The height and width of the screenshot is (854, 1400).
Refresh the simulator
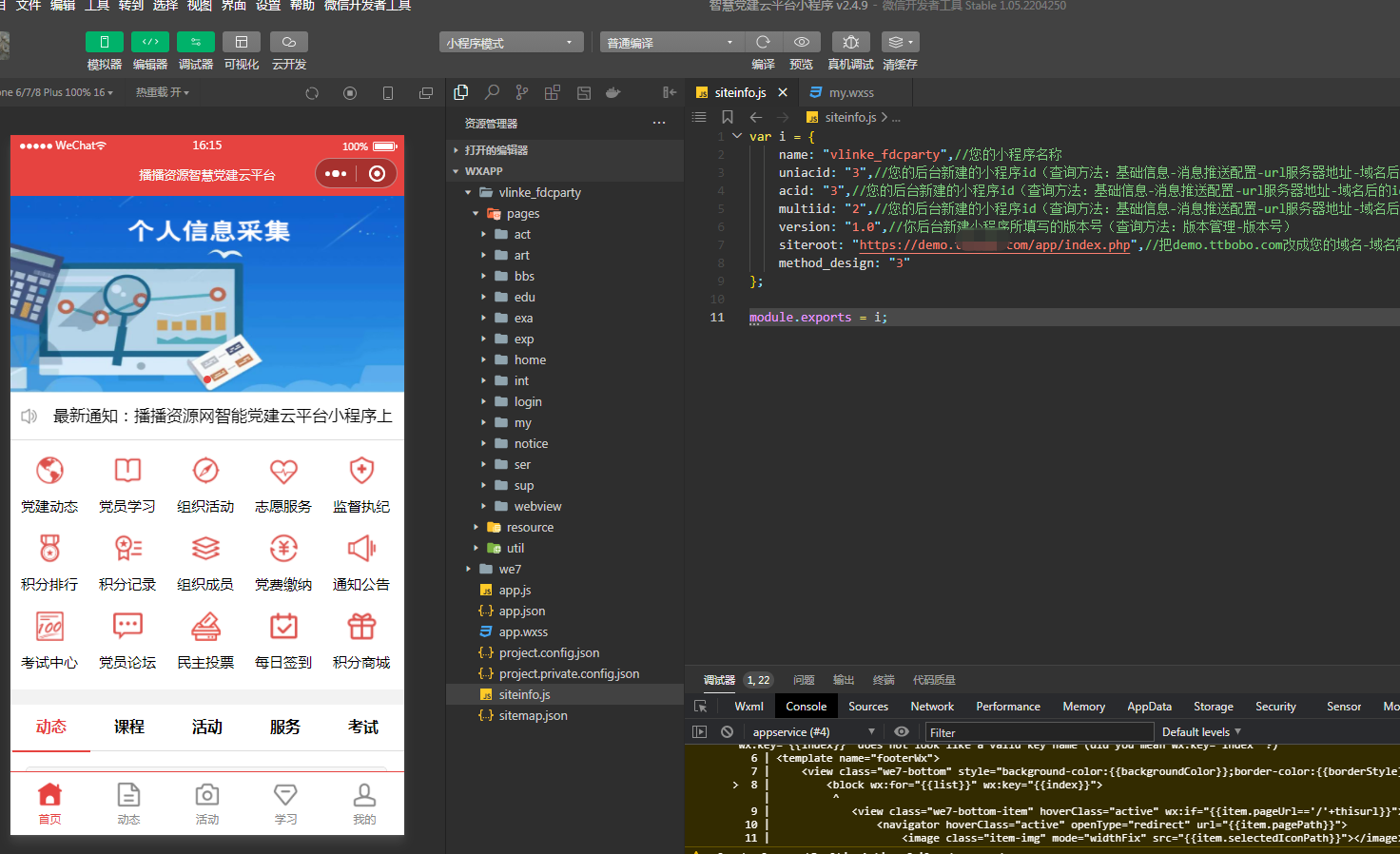(312, 93)
